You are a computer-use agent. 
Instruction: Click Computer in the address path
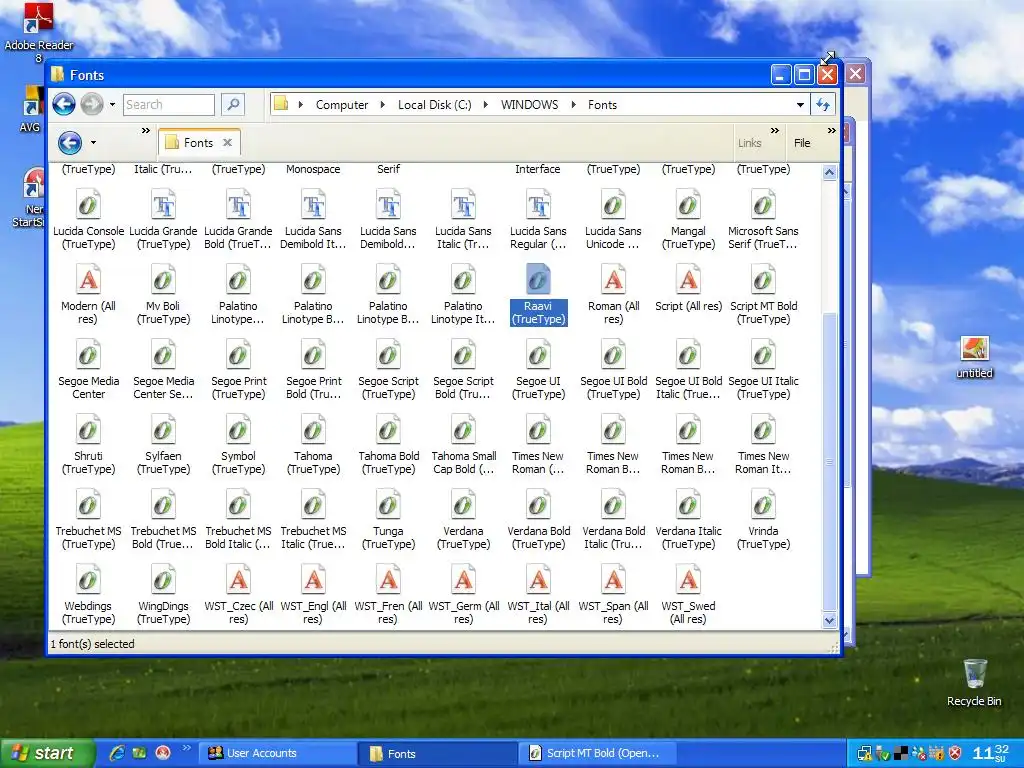tap(342, 104)
